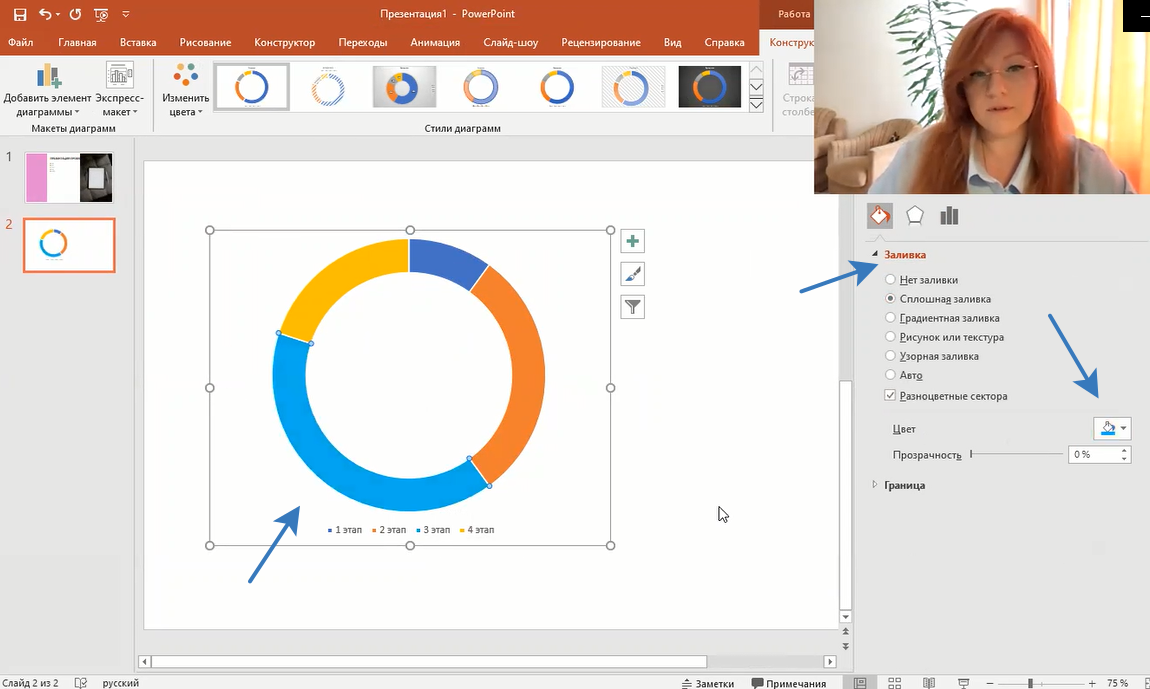Open Chart Elements plus button
This screenshot has width=1150, height=689.
[632, 241]
